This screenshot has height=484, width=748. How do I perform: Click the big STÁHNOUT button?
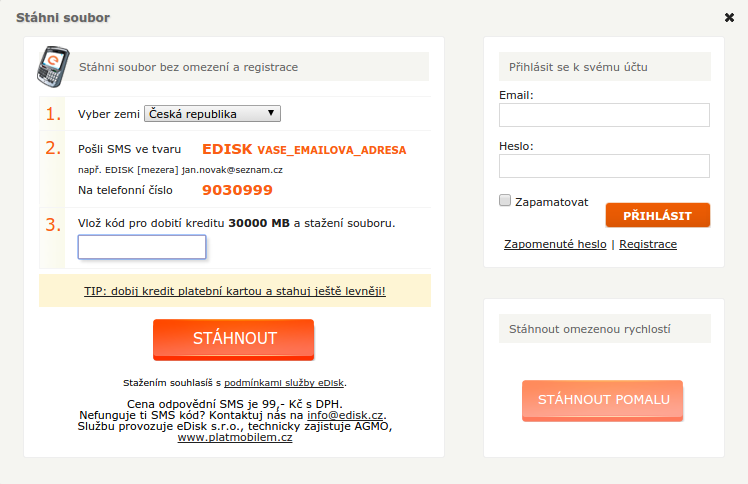tap(234, 339)
